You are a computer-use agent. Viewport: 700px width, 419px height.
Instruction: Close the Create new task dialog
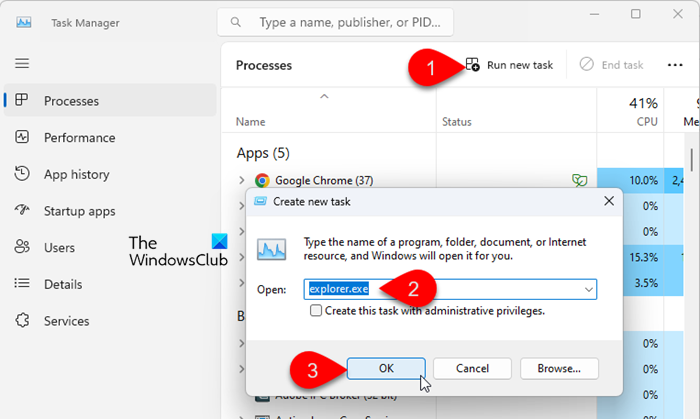click(x=609, y=201)
